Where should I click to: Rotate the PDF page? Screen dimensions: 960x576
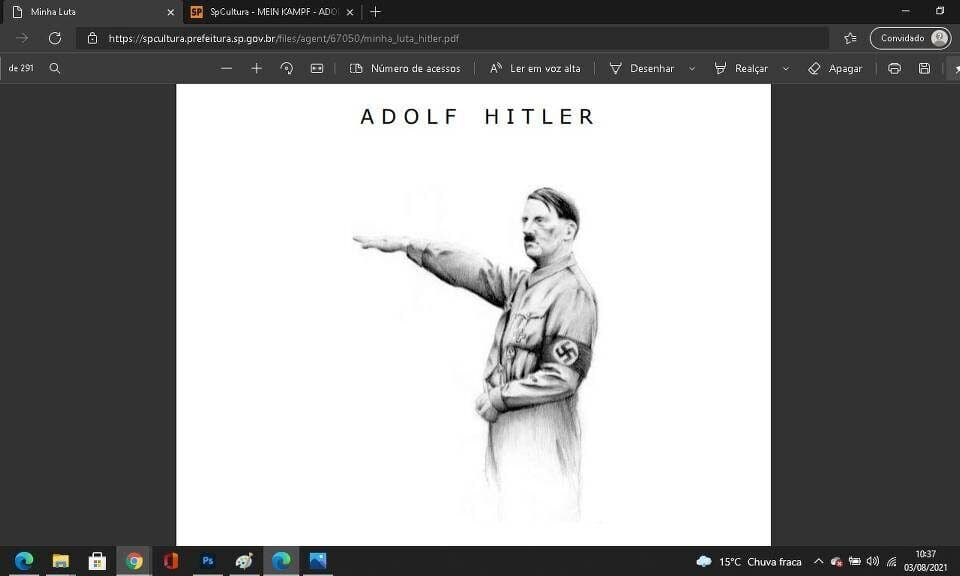287,68
